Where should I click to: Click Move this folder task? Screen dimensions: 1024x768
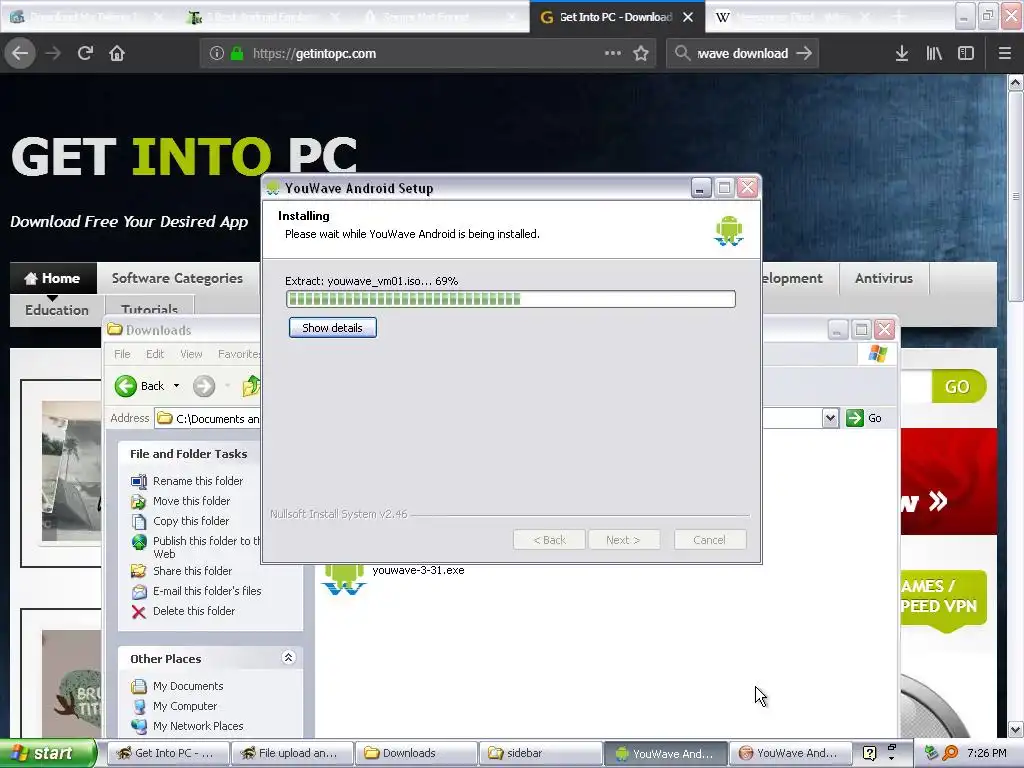191,501
